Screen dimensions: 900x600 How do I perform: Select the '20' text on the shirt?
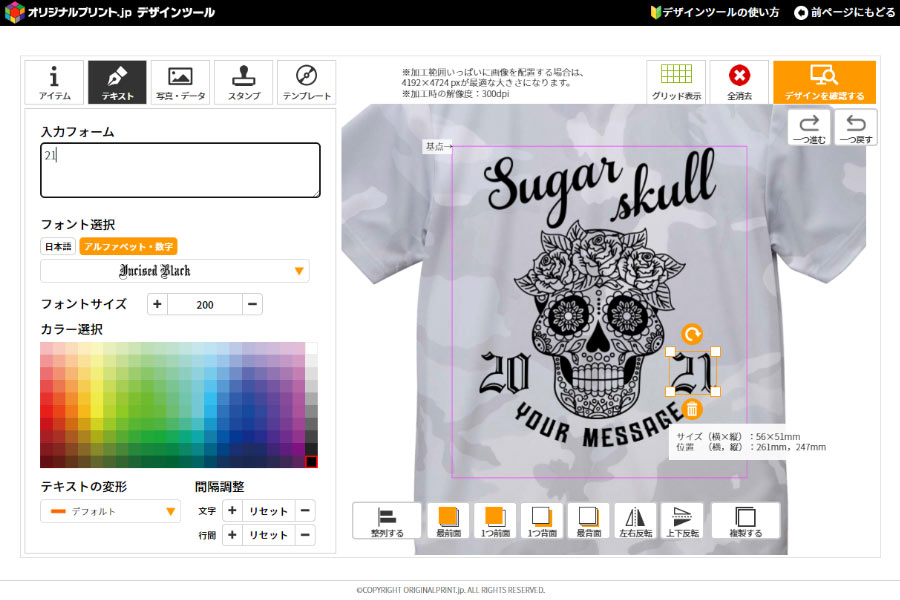504,372
